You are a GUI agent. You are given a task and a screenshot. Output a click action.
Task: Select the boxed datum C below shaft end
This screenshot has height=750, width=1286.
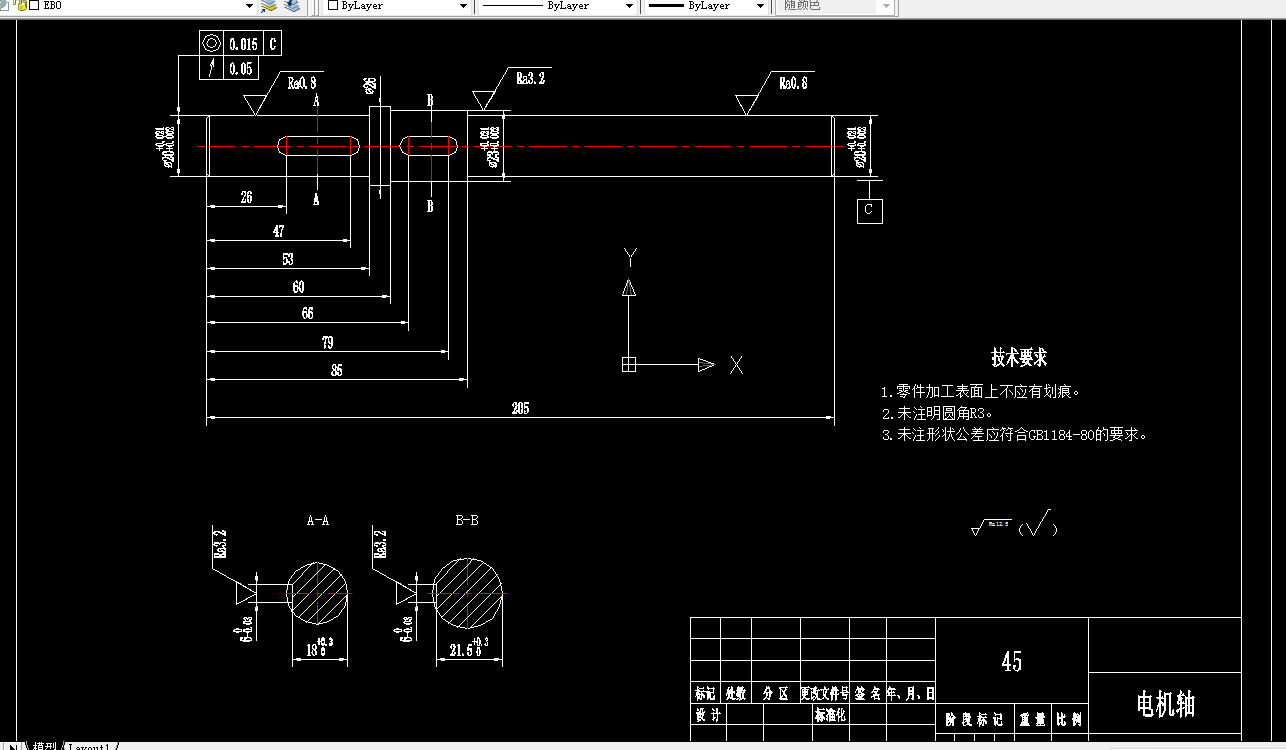click(x=869, y=210)
